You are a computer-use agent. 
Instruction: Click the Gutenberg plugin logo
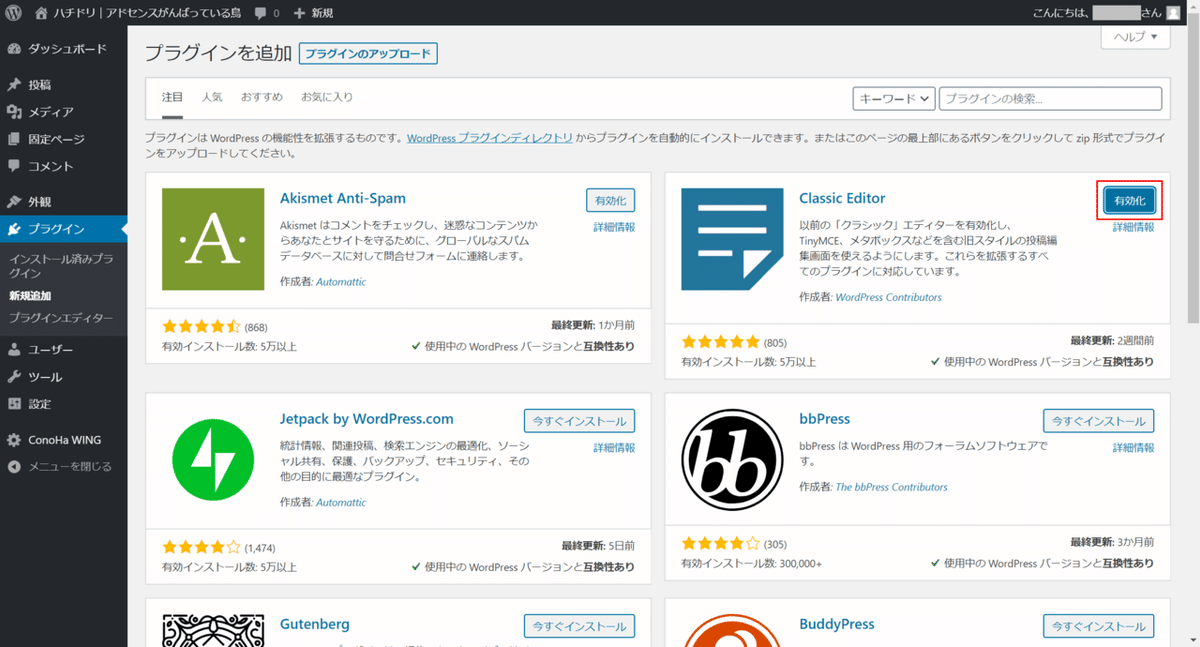click(x=213, y=631)
